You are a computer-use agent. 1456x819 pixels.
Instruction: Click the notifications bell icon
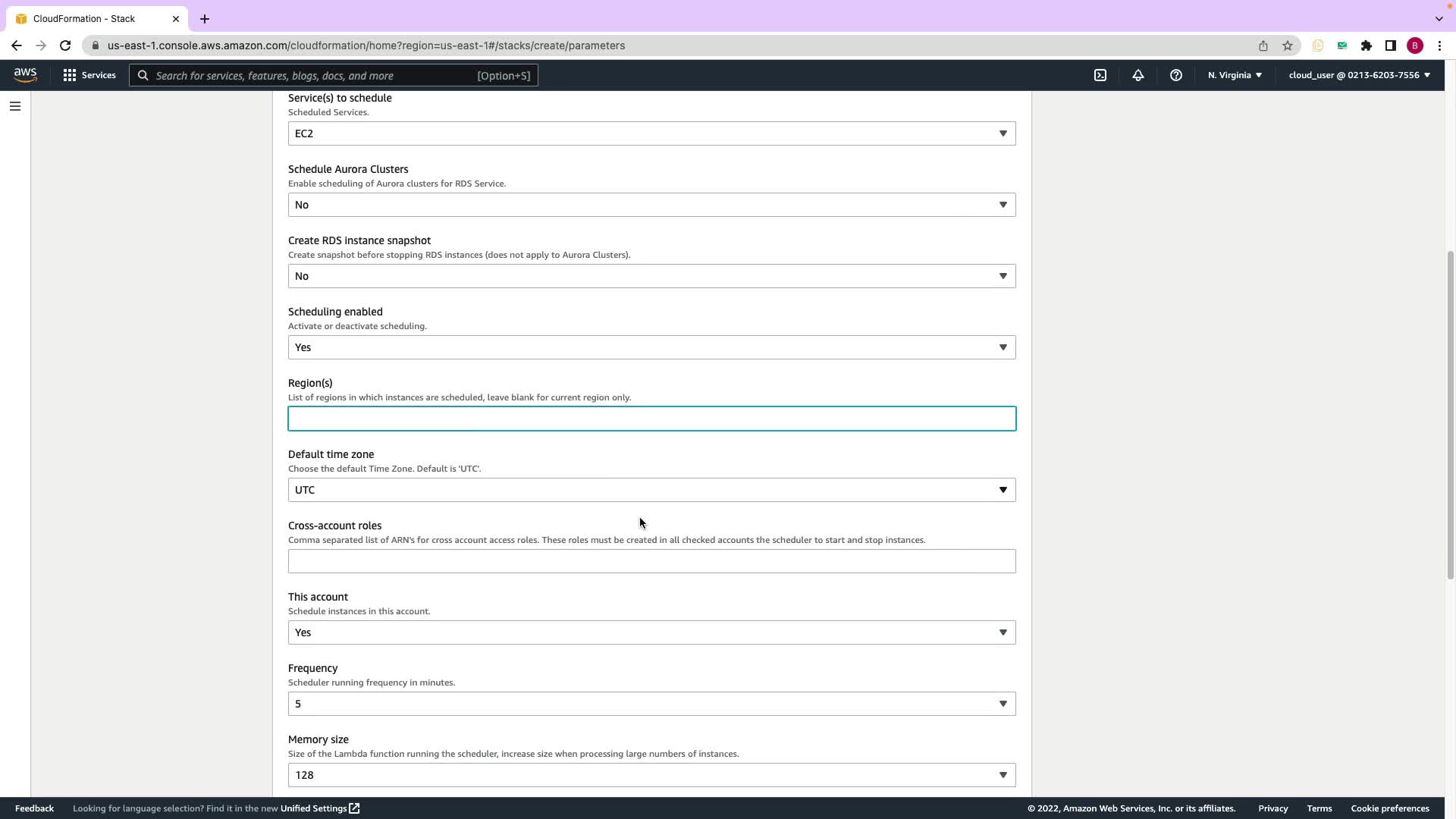tap(1137, 75)
